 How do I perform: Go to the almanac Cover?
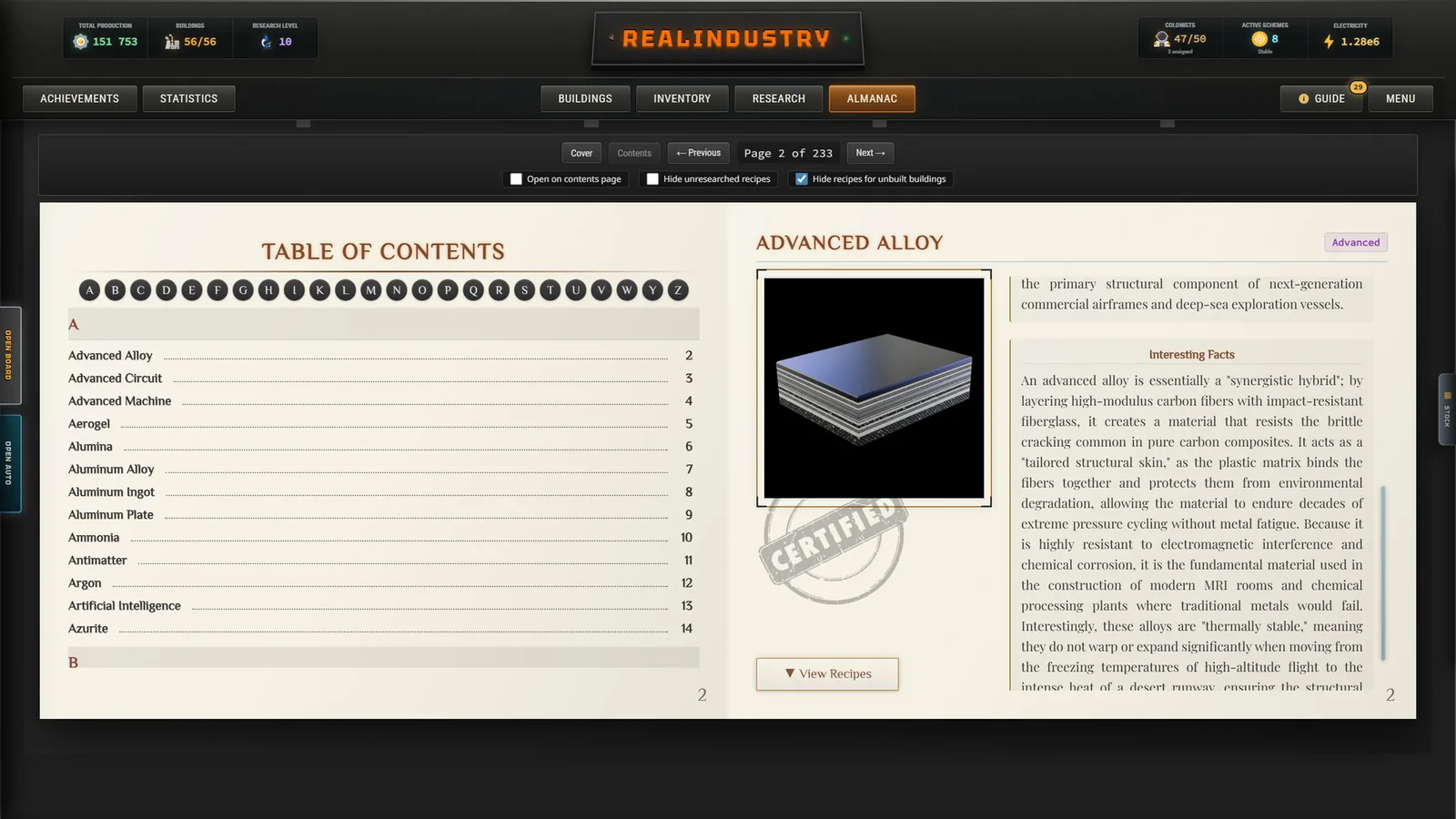coord(581,153)
